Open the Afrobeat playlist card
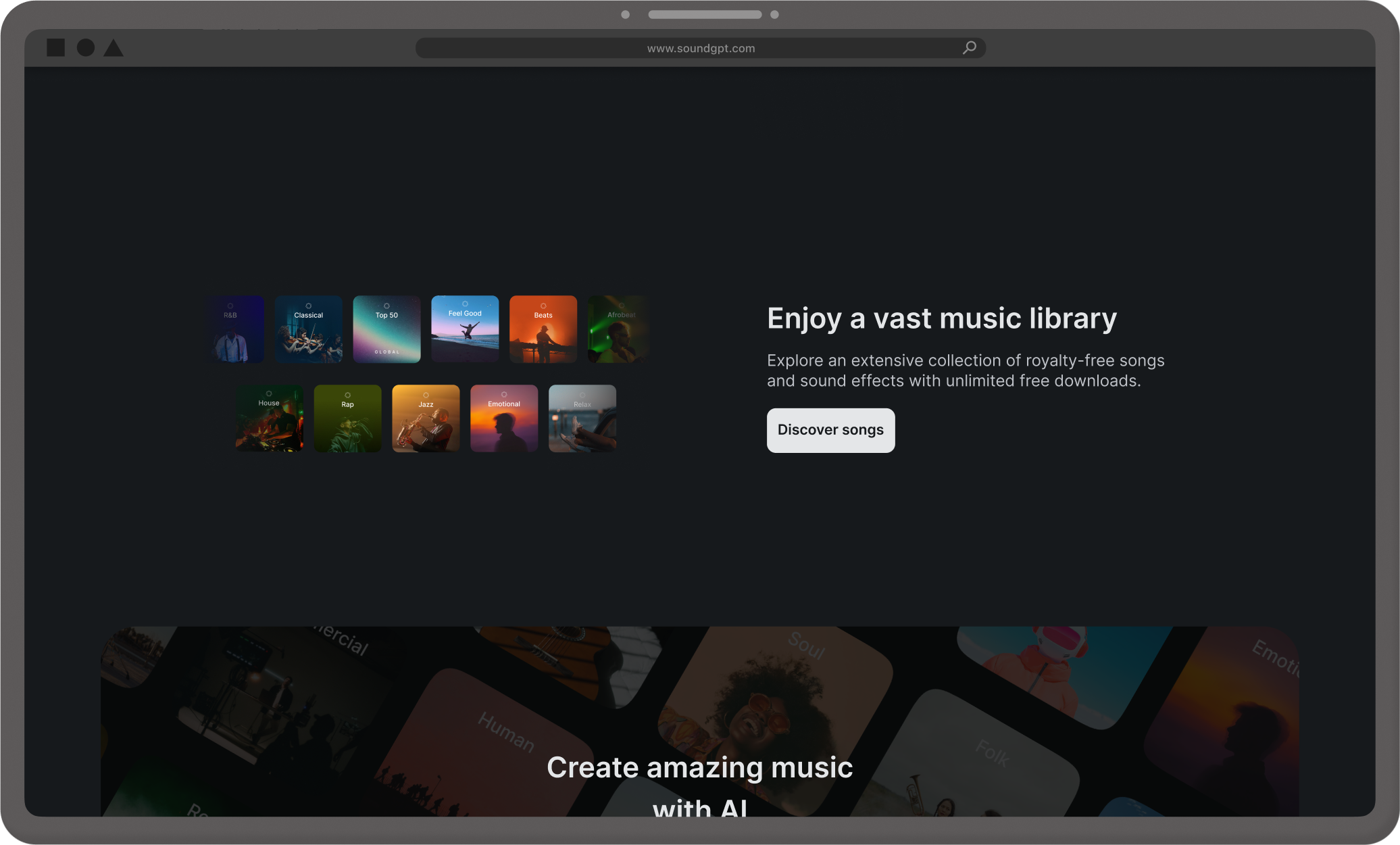This screenshot has width=1400, height=845. [x=618, y=329]
